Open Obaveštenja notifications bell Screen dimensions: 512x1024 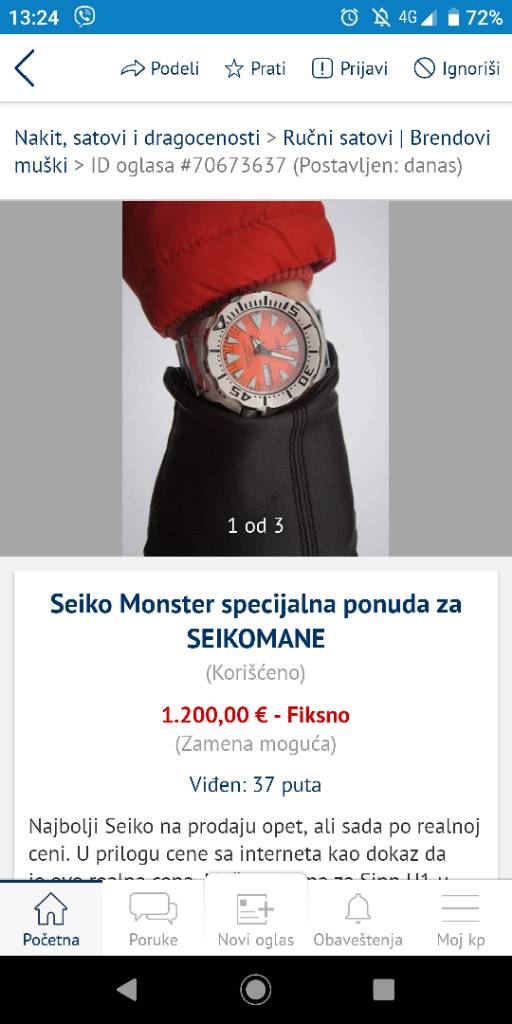[358, 919]
